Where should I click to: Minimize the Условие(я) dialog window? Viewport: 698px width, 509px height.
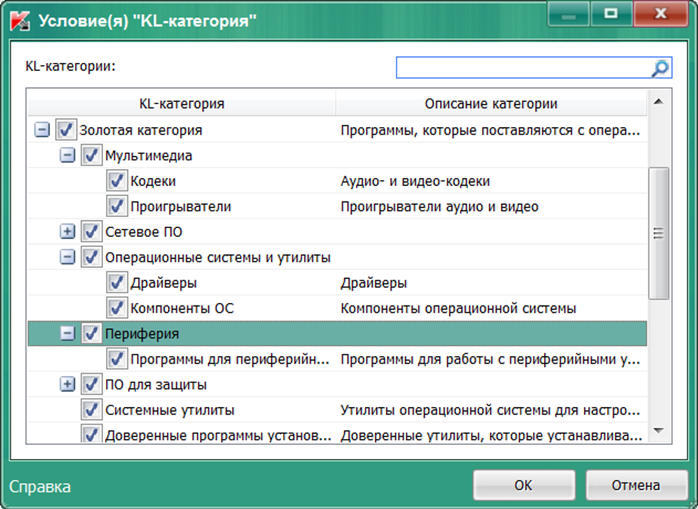tap(569, 14)
